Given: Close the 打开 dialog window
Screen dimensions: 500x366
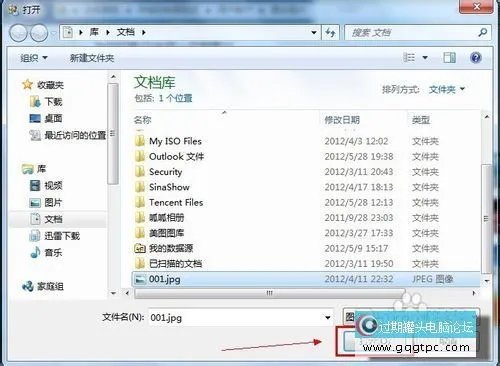Looking at the screenshot, I should 477,6.
